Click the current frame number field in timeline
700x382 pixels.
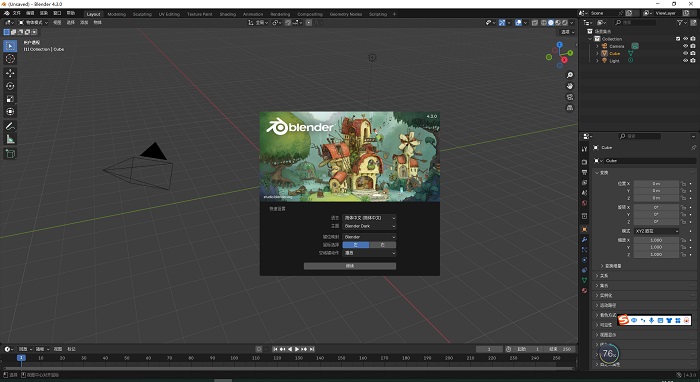[489, 349]
